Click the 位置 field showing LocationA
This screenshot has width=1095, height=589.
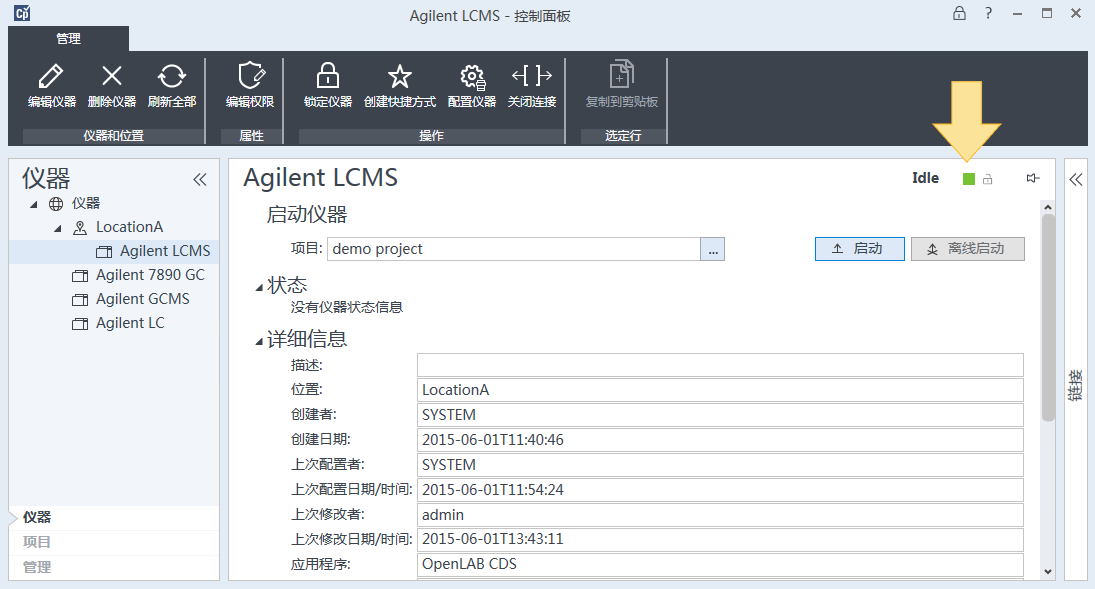[720, 390]
